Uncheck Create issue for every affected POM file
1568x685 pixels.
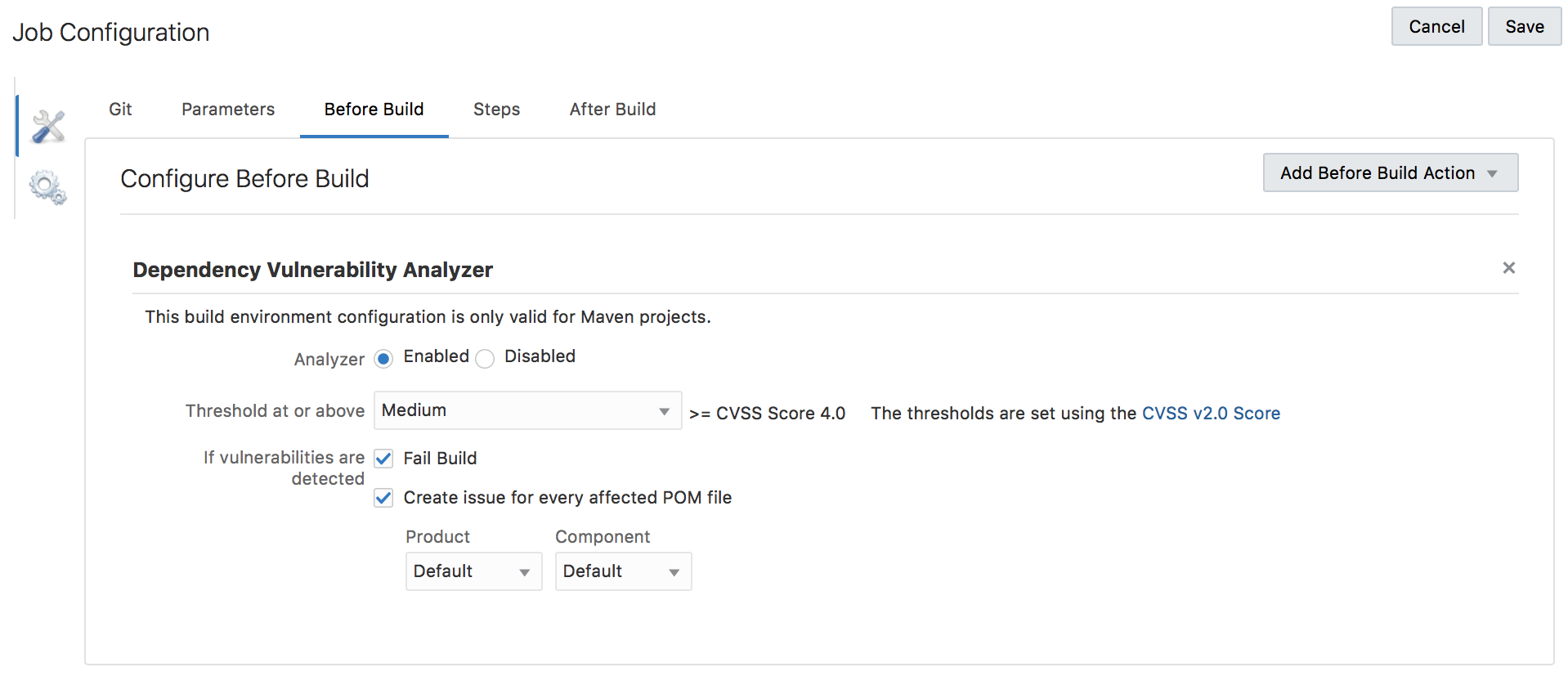pyautogui.click(x=383, y=498)
